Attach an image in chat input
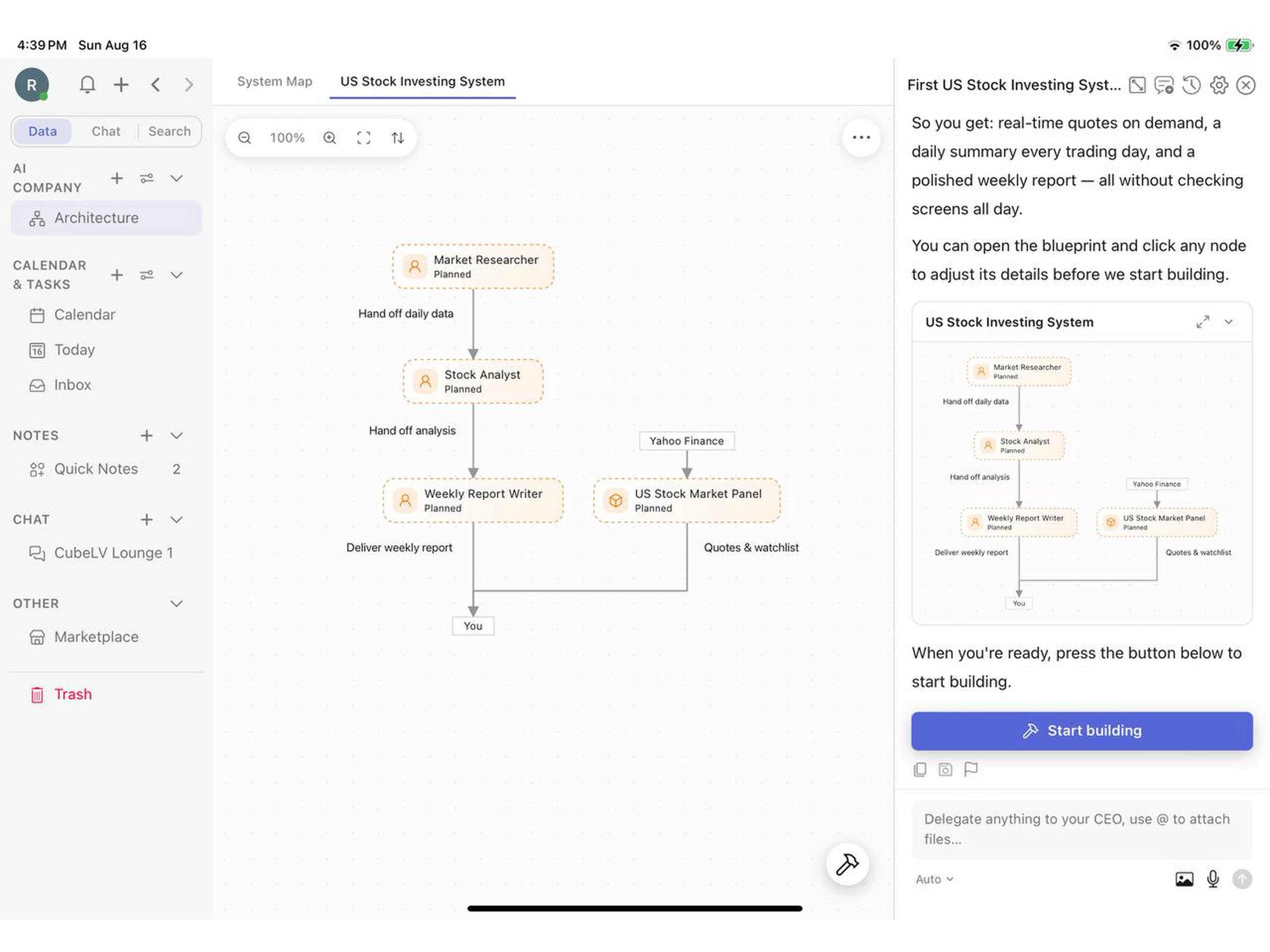 click(x=1184, y=879)
